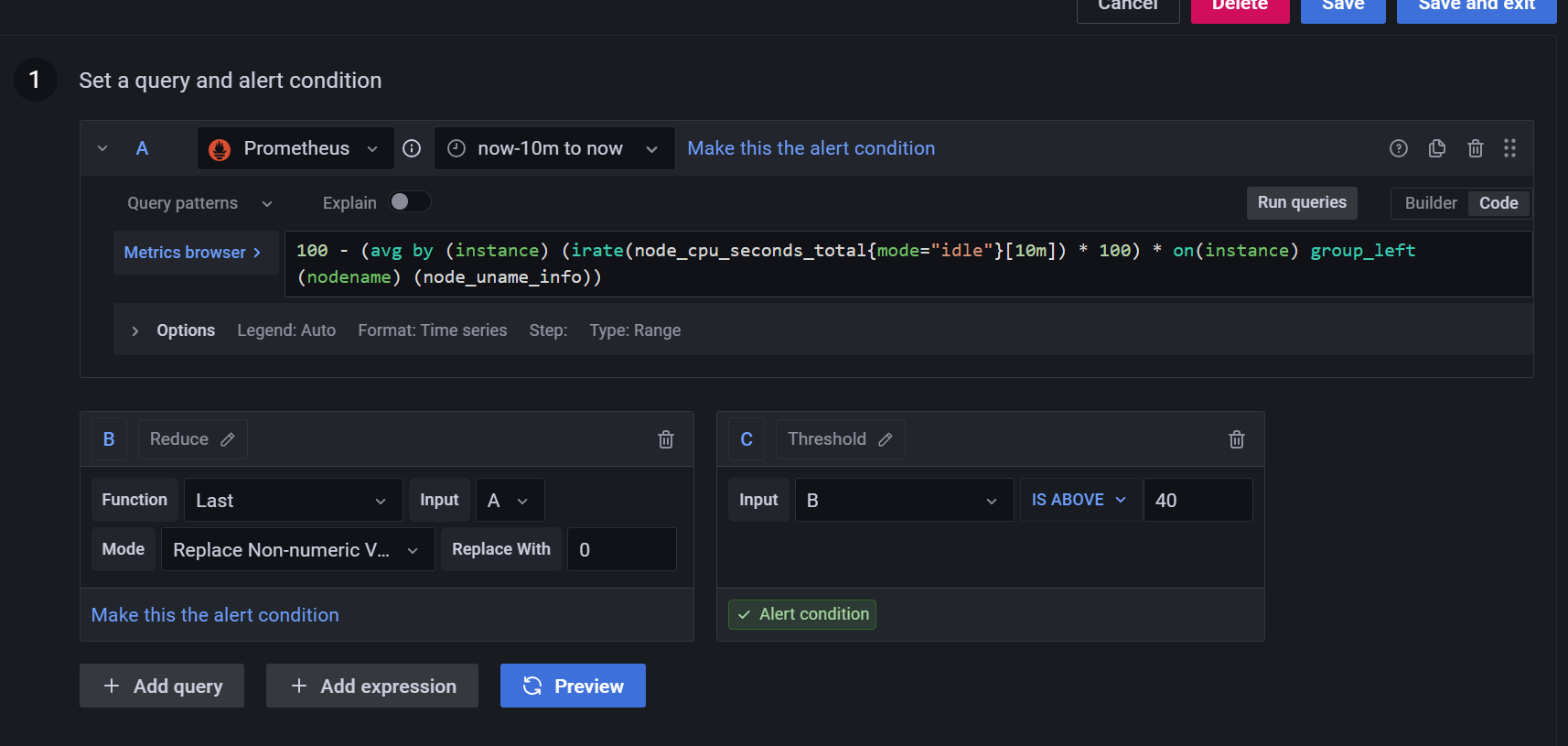The width and height of the screenshot is (1568, 746).
Task: Edit the Threshold expression type
Action: 840,439
